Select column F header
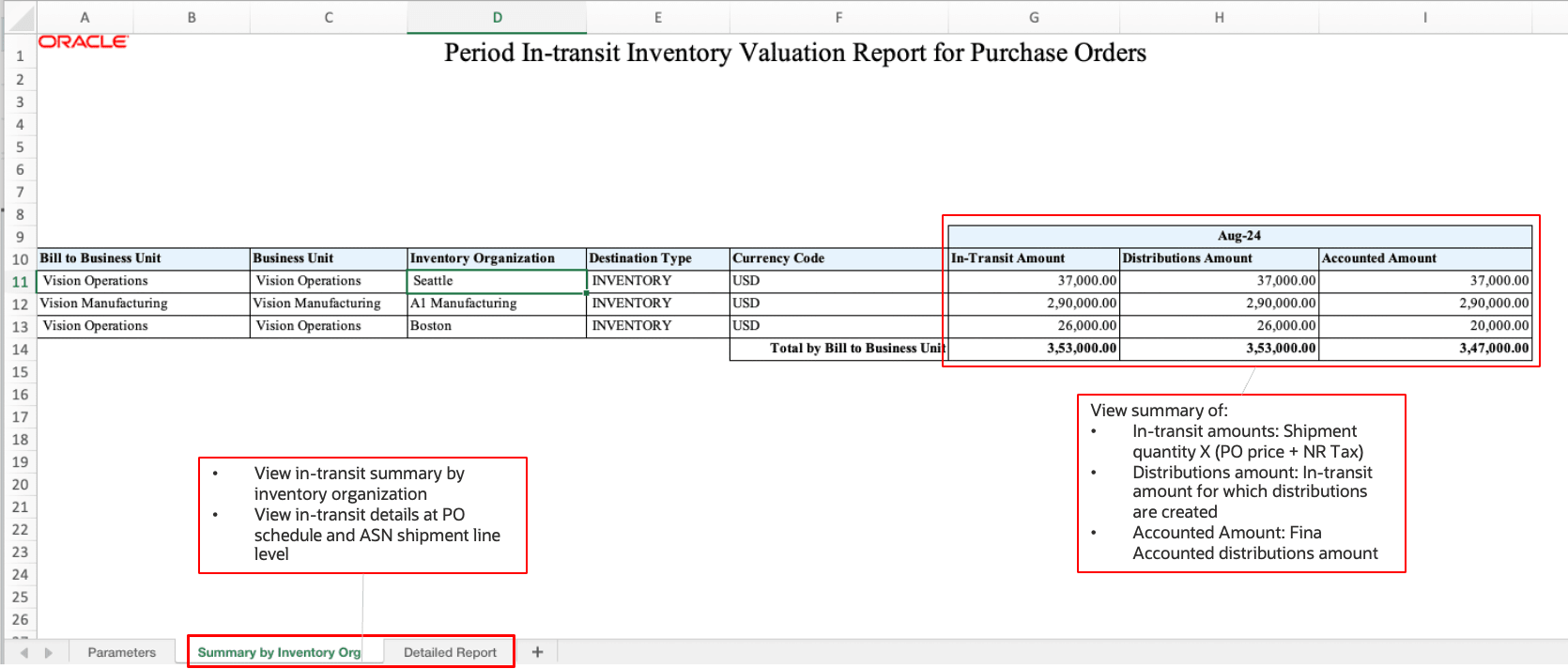 pyautogui.click(x=838, y=17)
